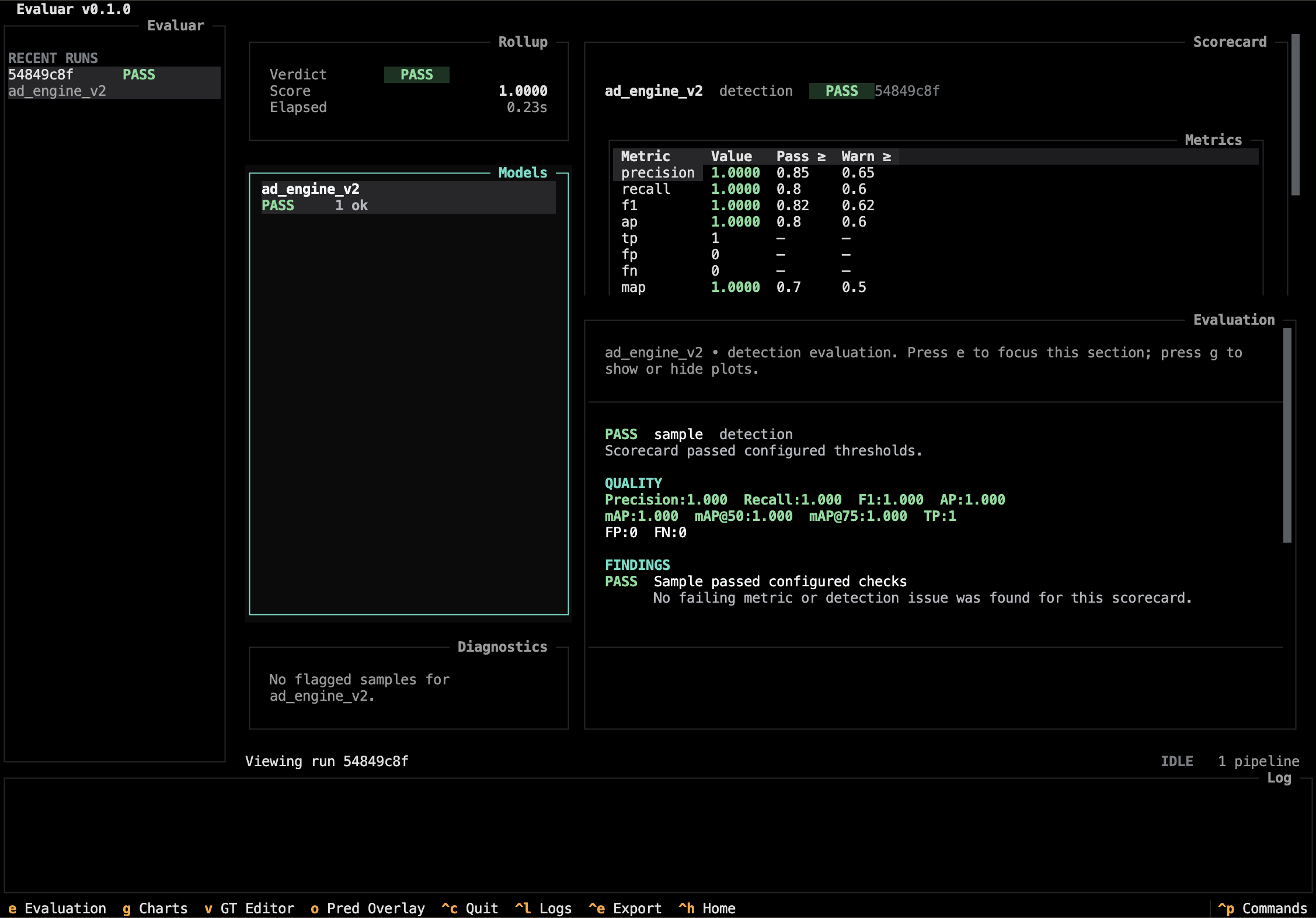The image size is (1316, 918).
Task: Go Home via the footer
Action: 707,908
